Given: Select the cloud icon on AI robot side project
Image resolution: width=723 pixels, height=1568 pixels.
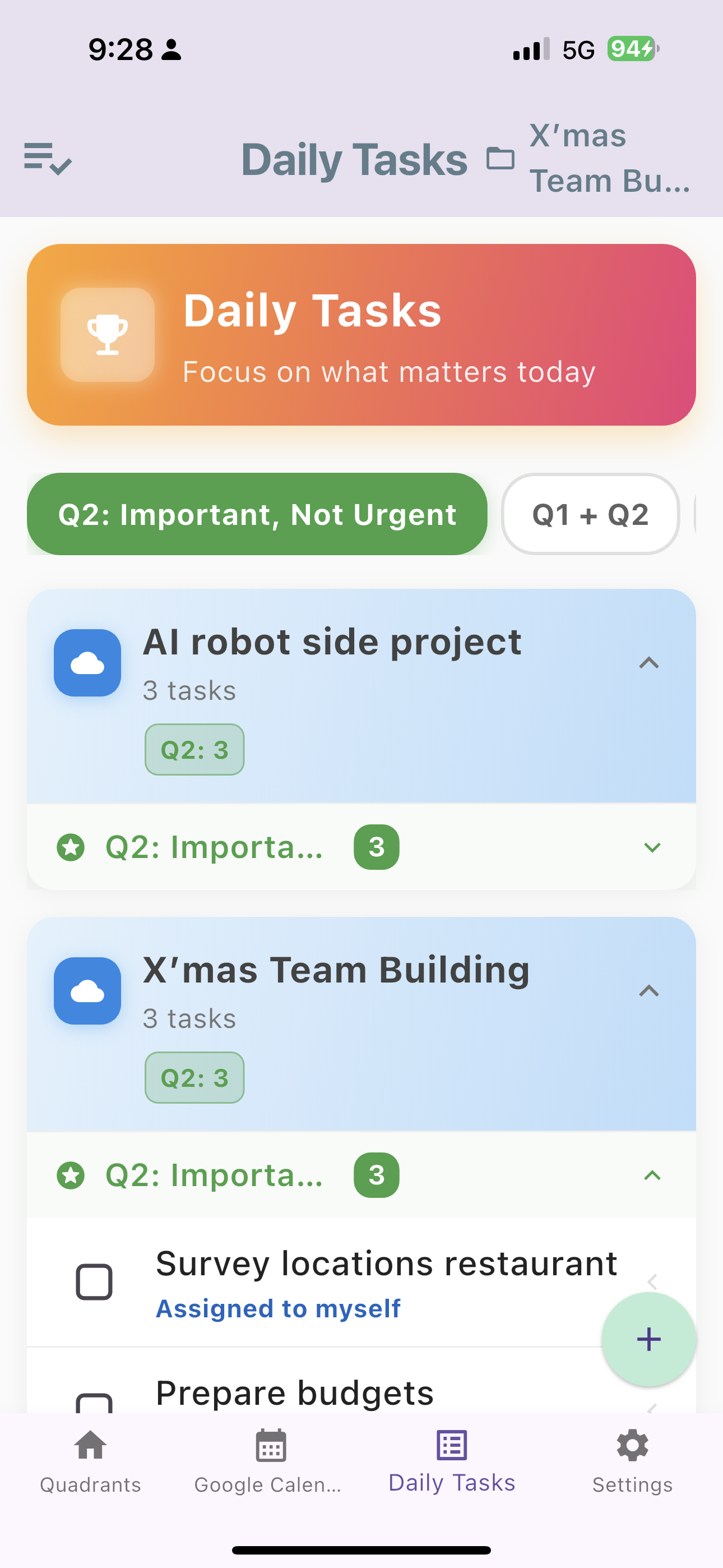Looking at the screenshot, I should (87, 664).
